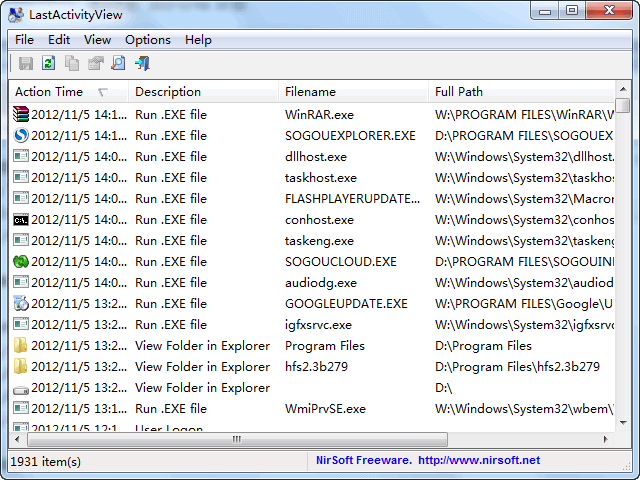640x480 pixels.
Task: Click the FLASHPLAYERUPDATE row icon
Action: click(21, 198)
